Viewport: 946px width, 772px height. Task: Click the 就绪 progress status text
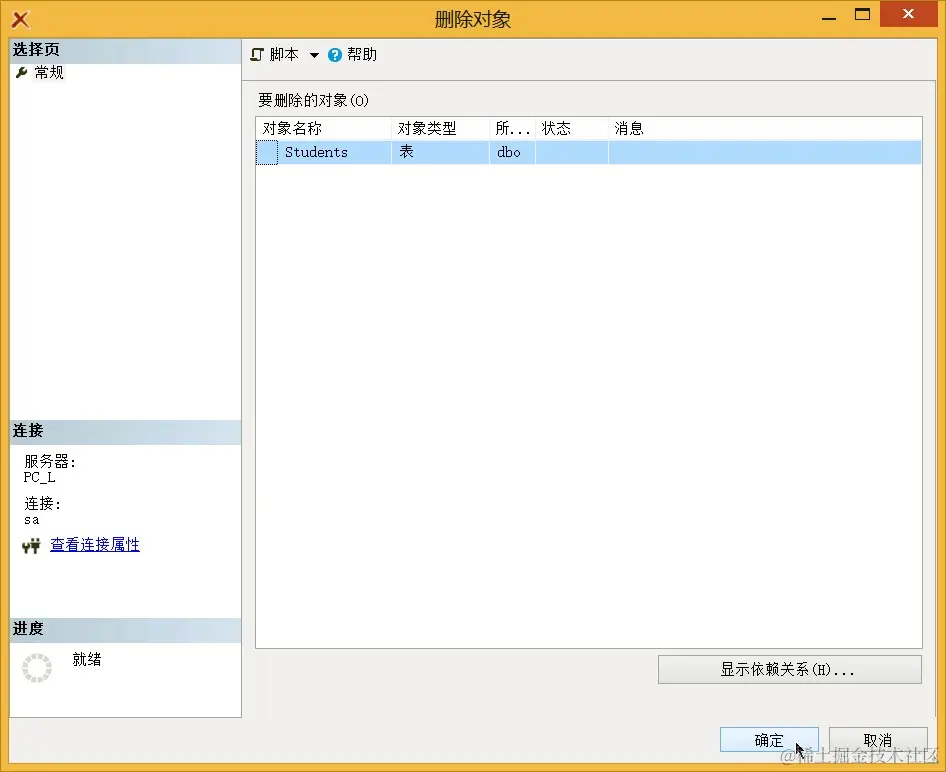pyautogui.click(x=87, y=659)
